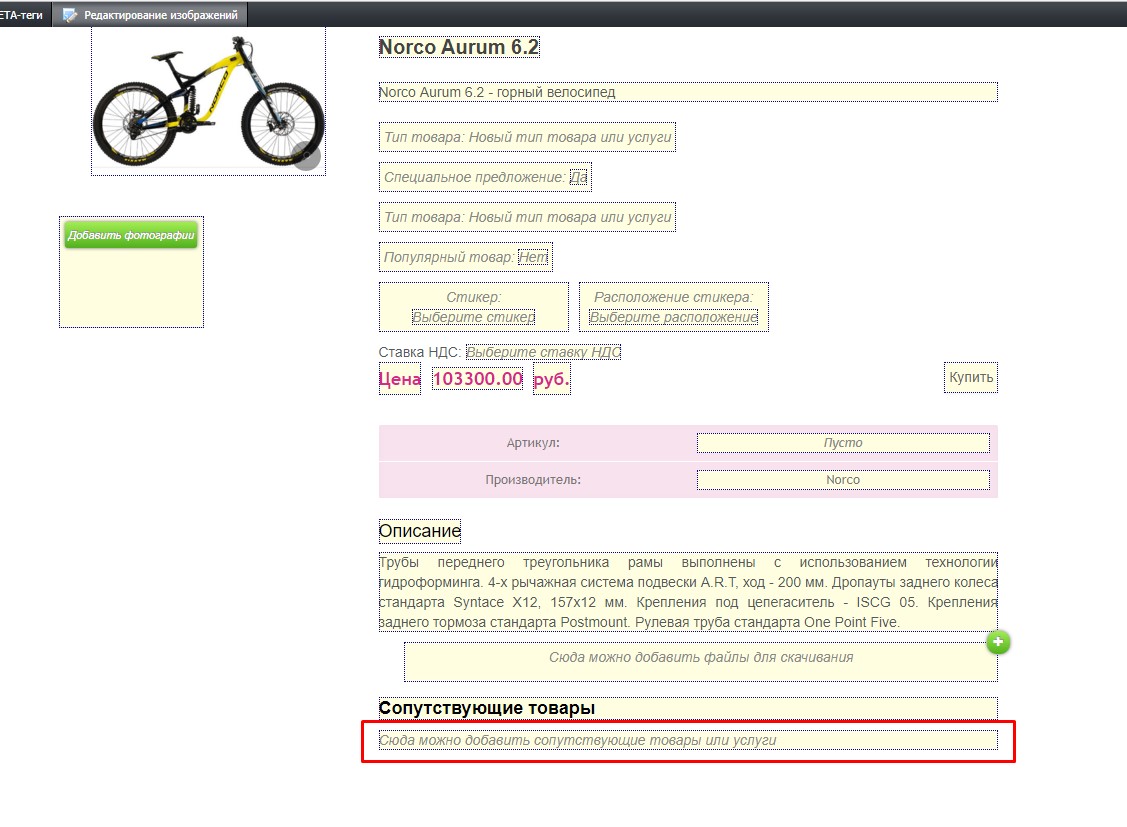Open the Редактирование изображений tab
This screenshot has width=1127, height=827.
click(150, 14)
